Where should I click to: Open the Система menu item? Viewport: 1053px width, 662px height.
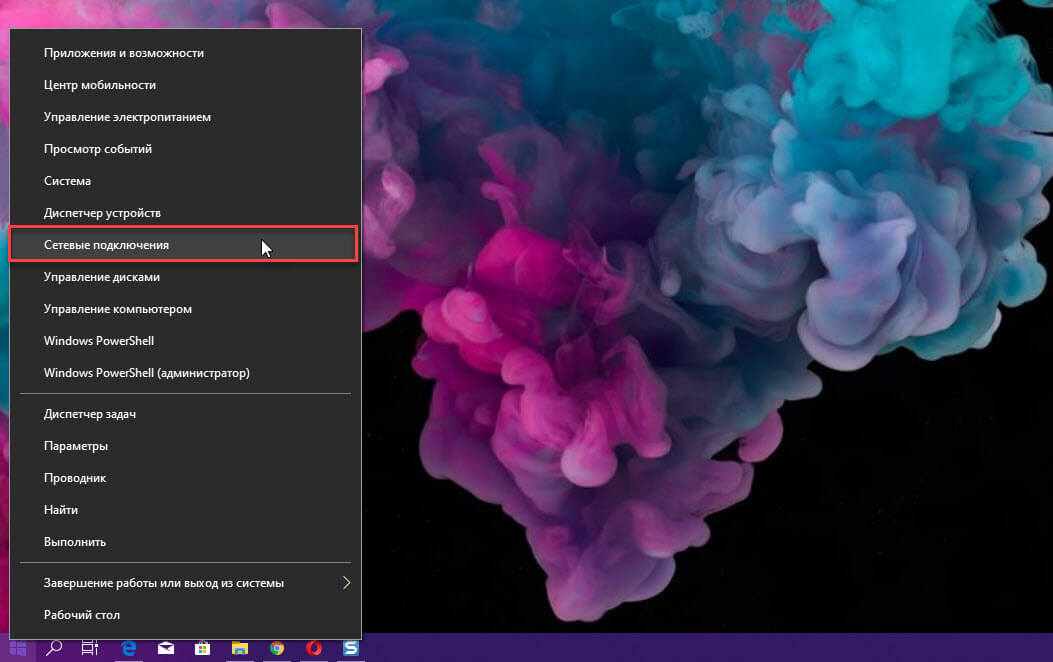click(x=185, y=181)
